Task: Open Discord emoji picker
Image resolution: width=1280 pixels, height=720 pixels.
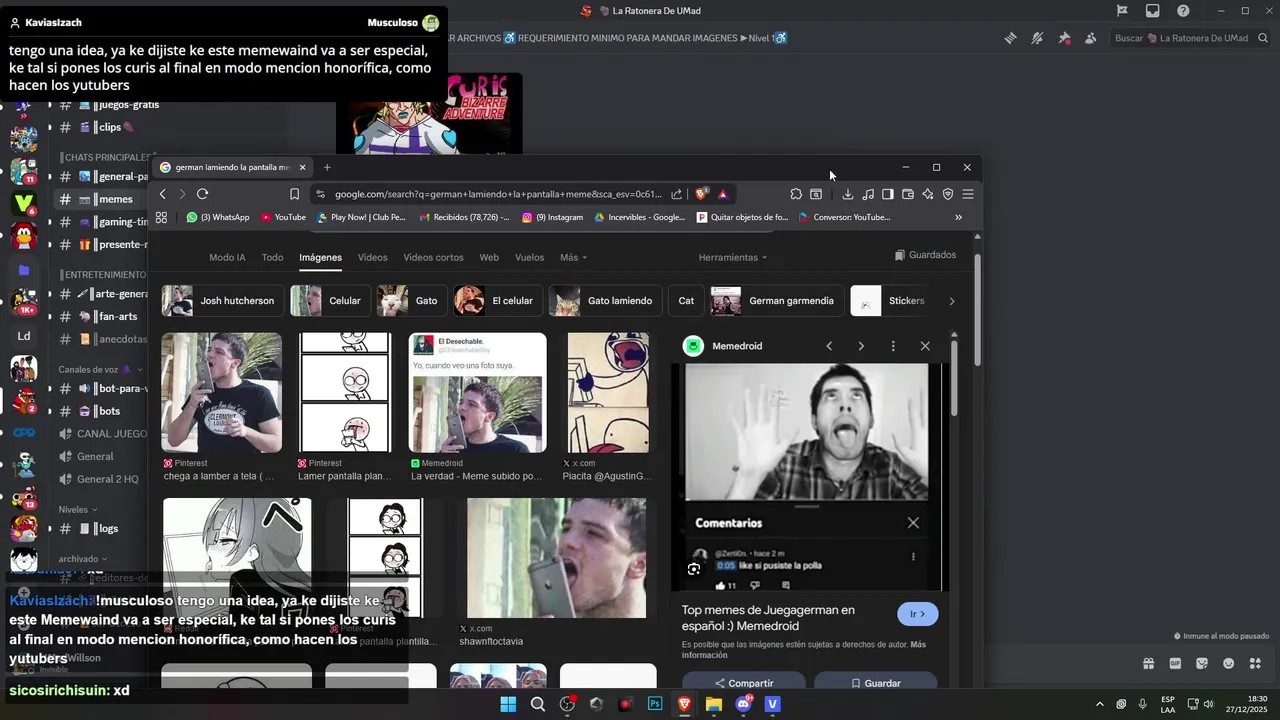Action: pos(1229,663)
